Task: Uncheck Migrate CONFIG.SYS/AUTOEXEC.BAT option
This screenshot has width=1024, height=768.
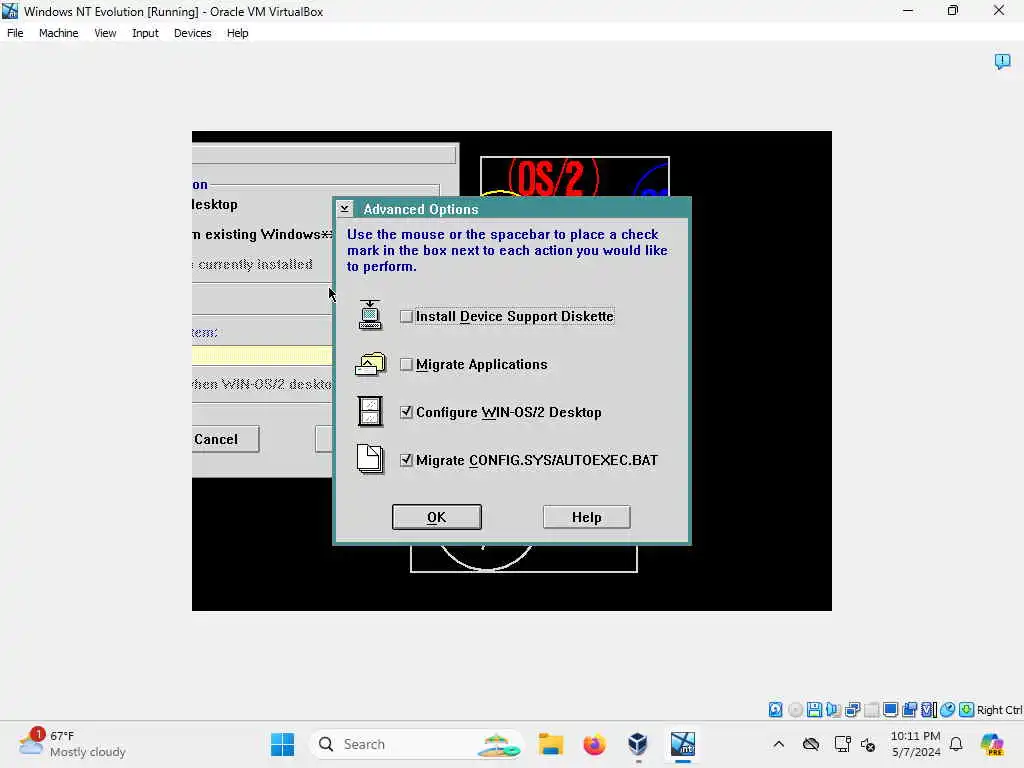Action: [406, 460]
